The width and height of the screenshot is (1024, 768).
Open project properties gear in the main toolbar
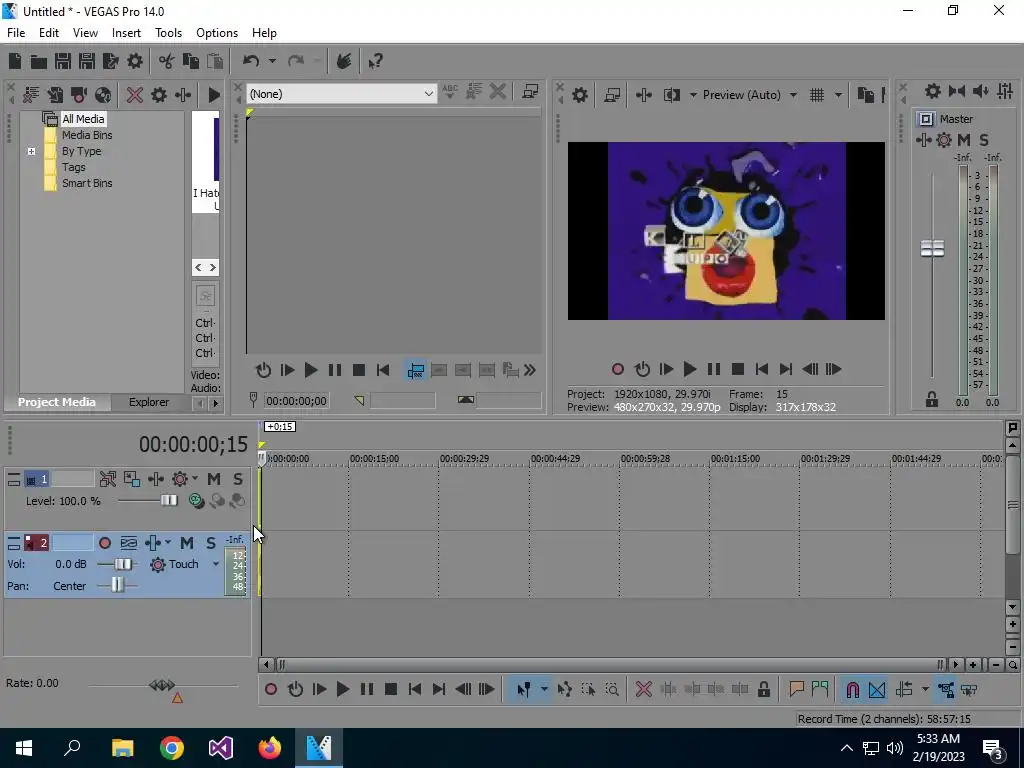coord(135,61)
